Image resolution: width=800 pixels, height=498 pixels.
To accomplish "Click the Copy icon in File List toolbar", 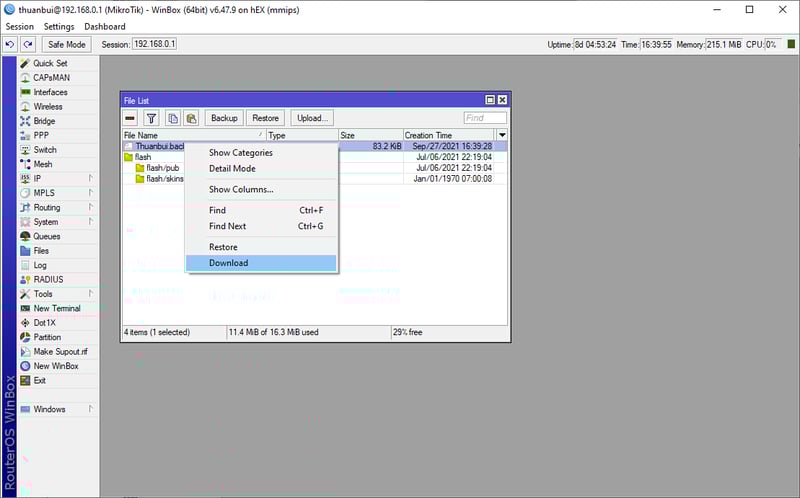I will [x=173, y=118].
